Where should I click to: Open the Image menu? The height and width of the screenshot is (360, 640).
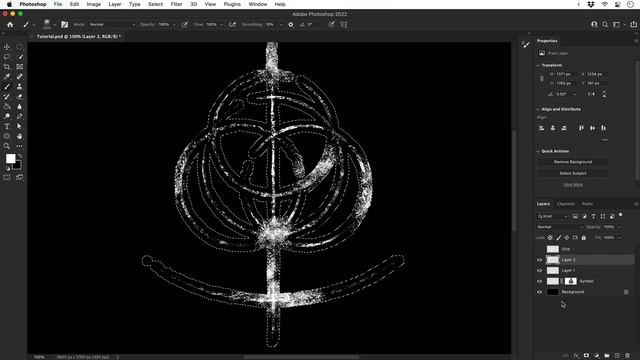point(93,4)
